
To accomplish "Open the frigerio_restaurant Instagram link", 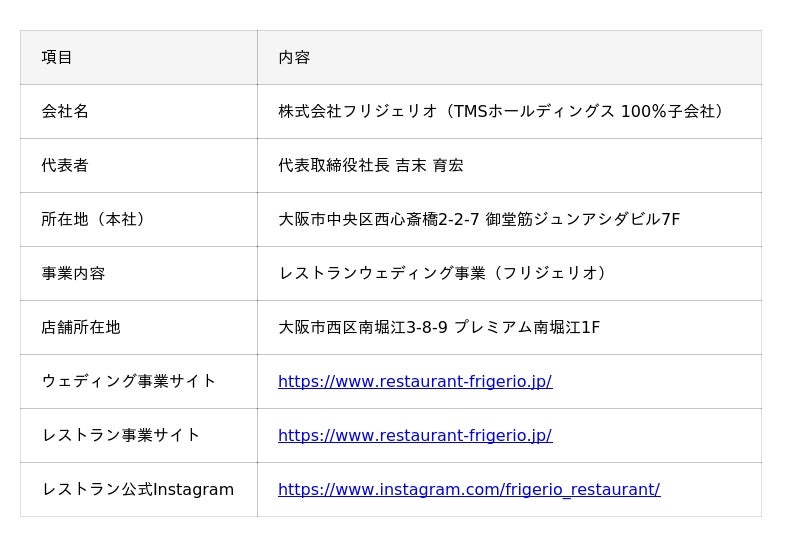I will pos(469,489).
